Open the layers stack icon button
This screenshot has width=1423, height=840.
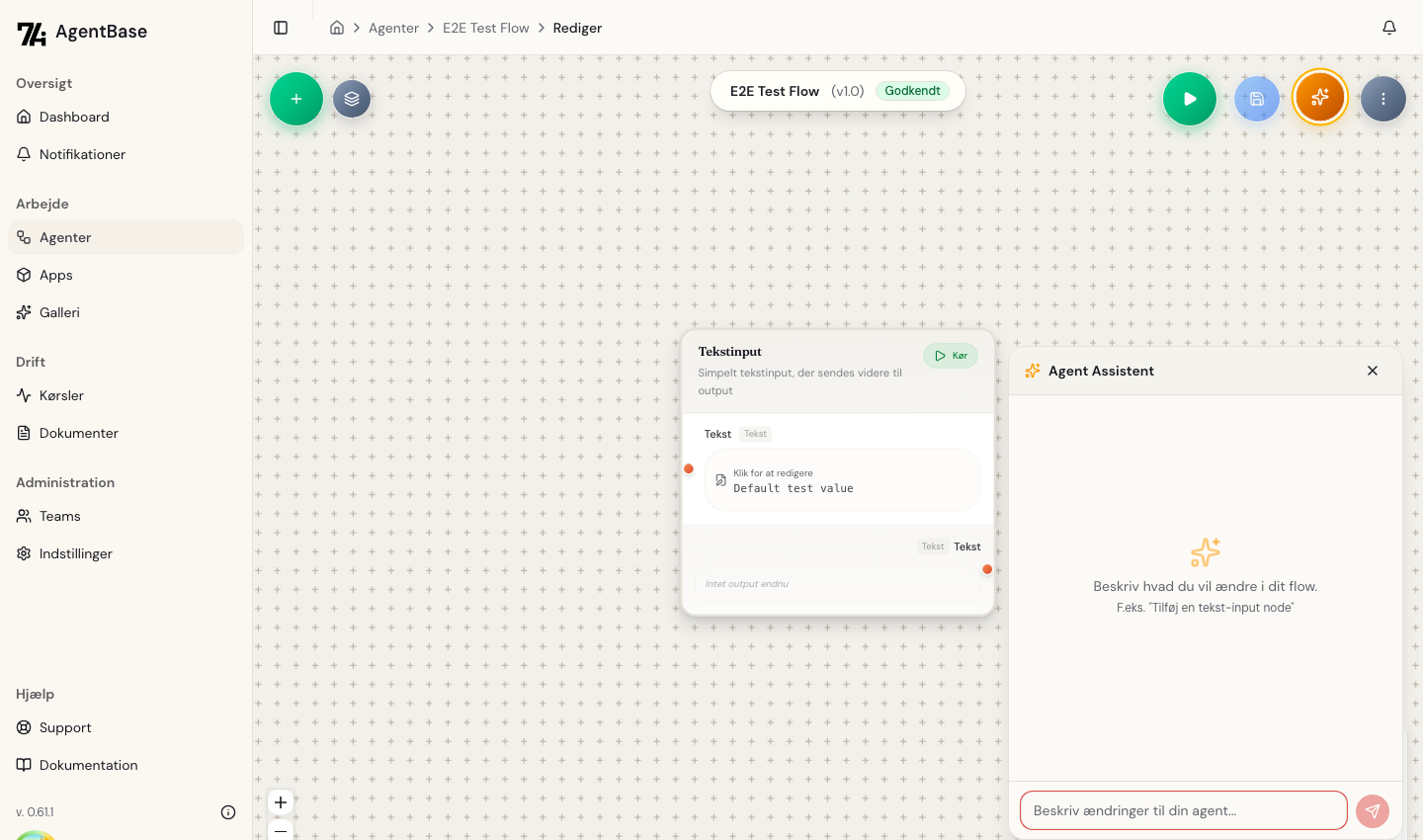click(x=352, y=99)
